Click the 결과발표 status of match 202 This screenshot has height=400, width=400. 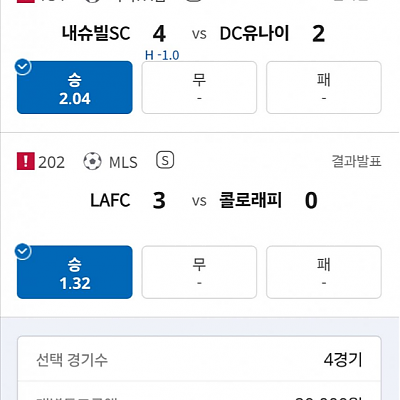[356, 161]
